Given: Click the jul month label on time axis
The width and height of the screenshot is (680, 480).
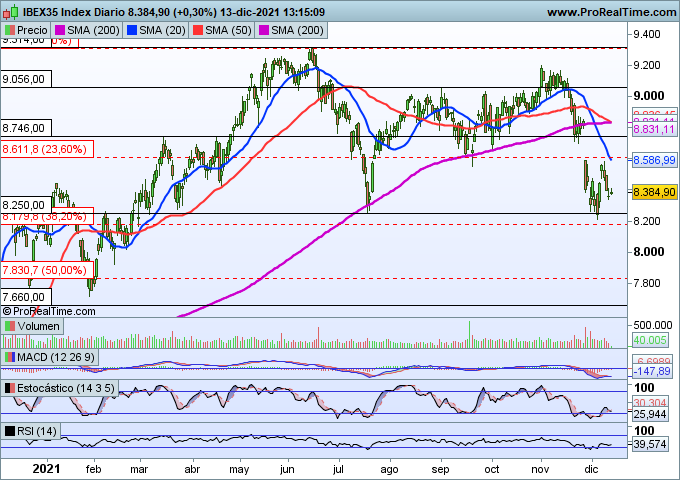Looking at the screenshot, I should pyautogui.click(x=338, y=470).
